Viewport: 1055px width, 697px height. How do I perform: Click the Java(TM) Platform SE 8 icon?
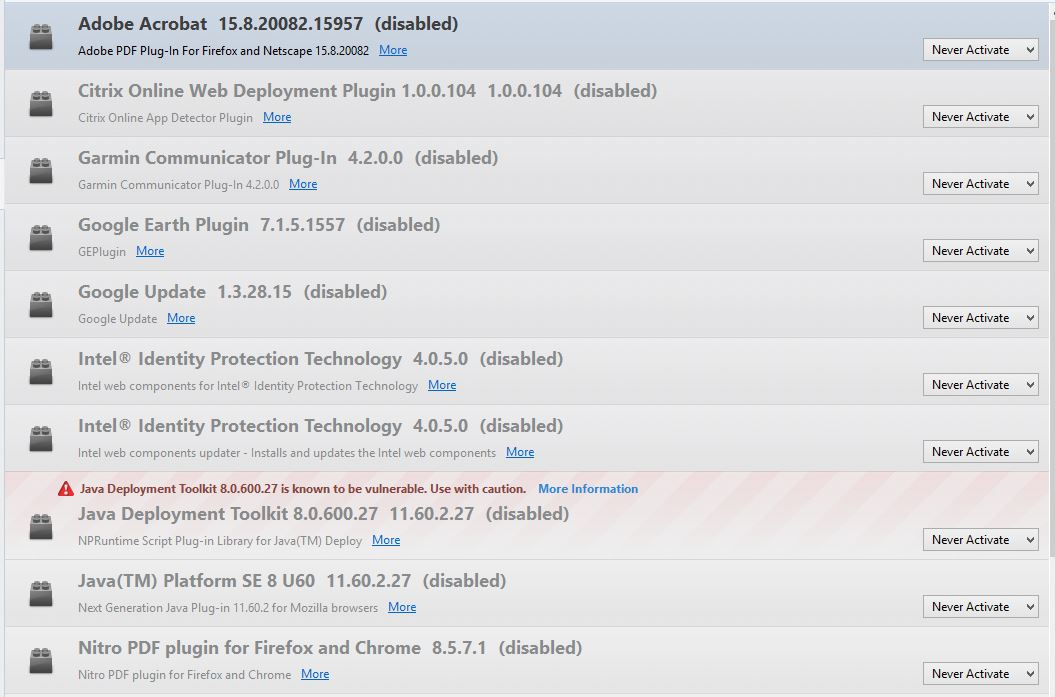pos(41,593)
